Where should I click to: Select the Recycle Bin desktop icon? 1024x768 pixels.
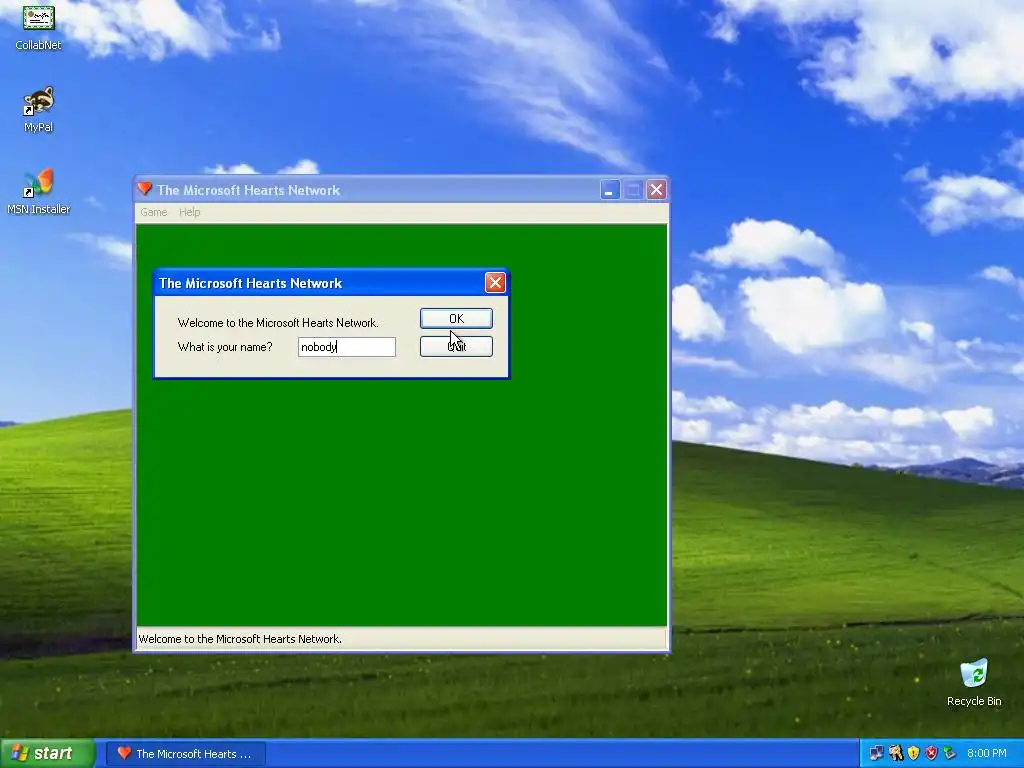click(974, 682)
